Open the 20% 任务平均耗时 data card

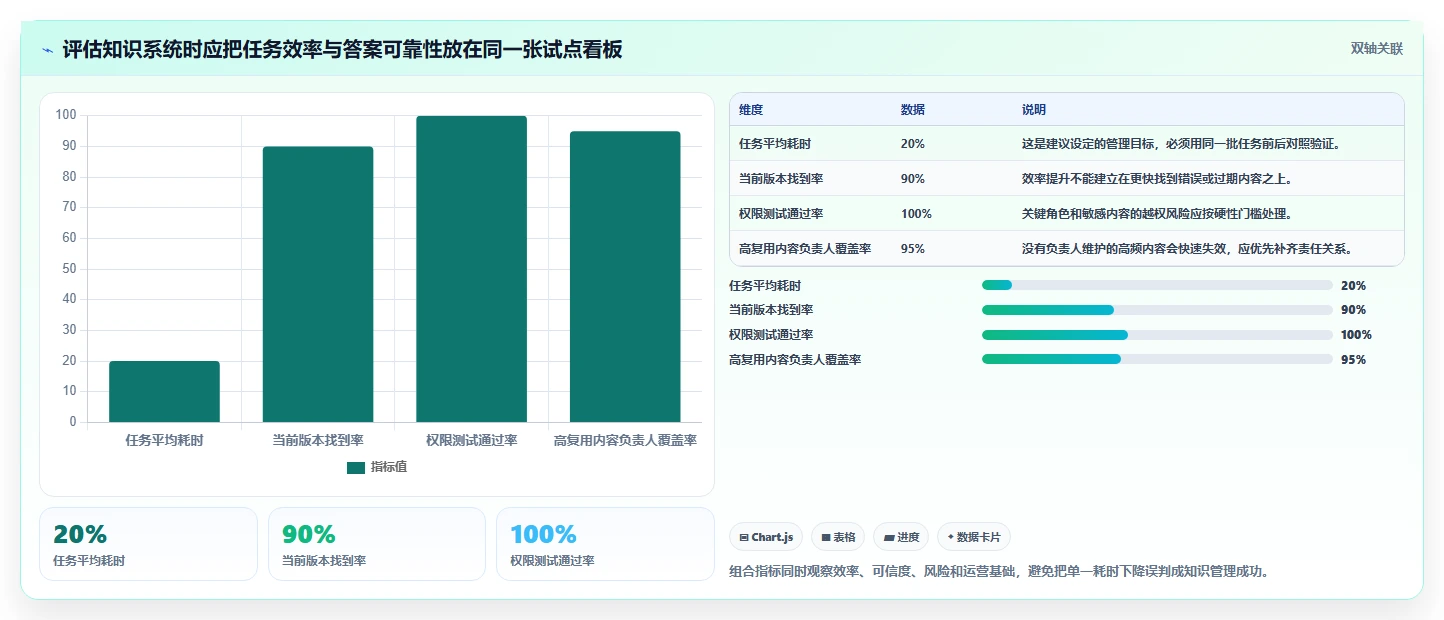point(148,544)
